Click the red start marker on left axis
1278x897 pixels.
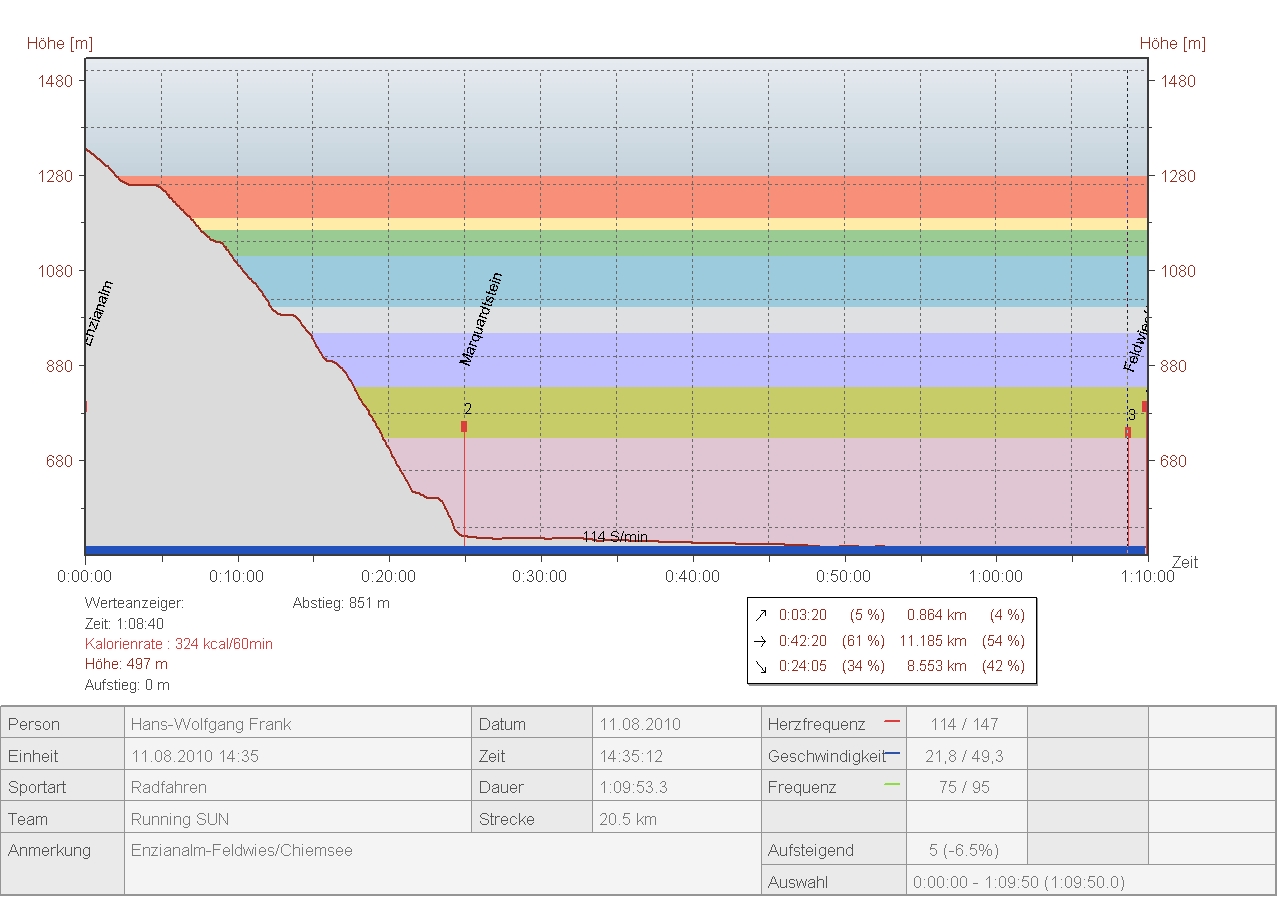(86, 406)
